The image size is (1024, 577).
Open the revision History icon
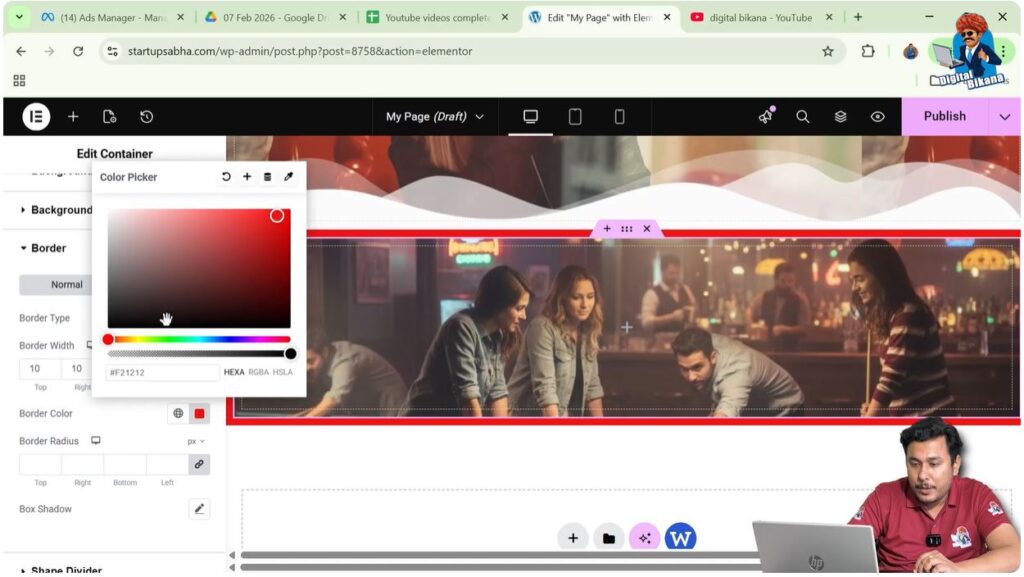point(146,117)
